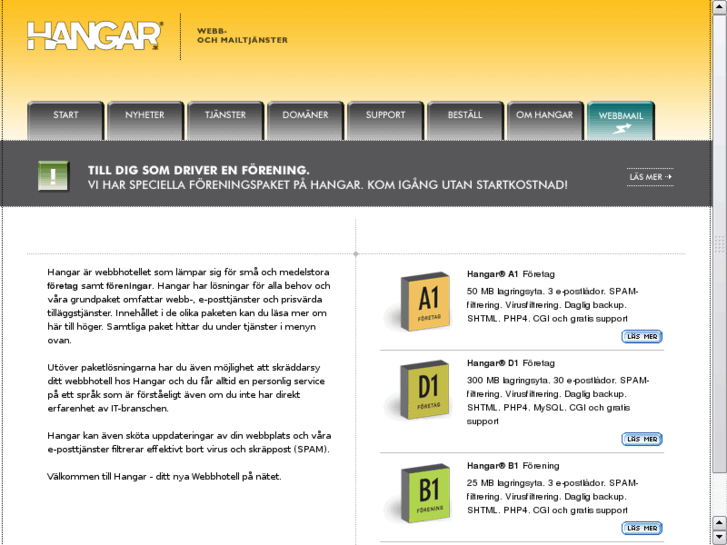Go to the NYHETER tab
Image resolution: width=727 pixels, height=545 pixels.
click(145, 121)
